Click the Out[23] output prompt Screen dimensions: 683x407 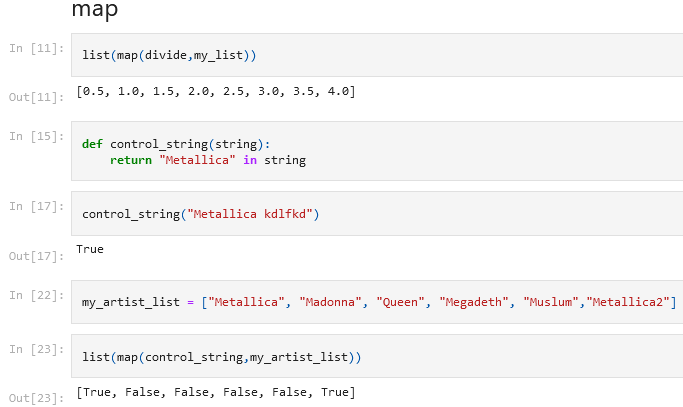[37, 399]
